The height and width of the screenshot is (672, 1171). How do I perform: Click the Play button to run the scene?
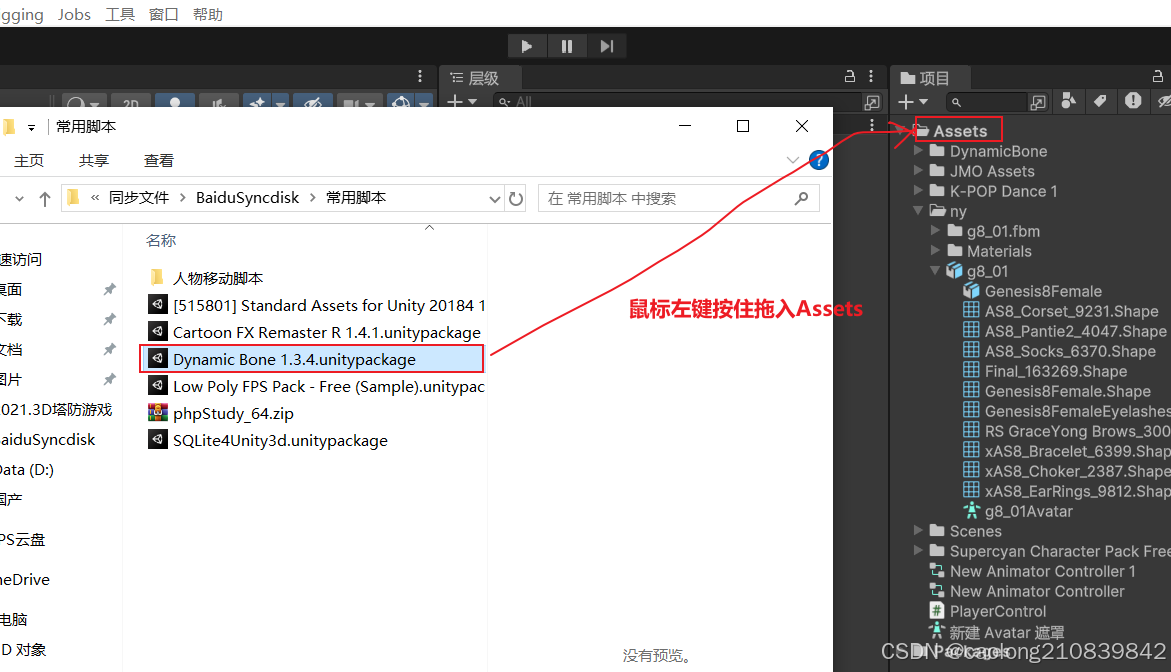[x=527, y=45]
